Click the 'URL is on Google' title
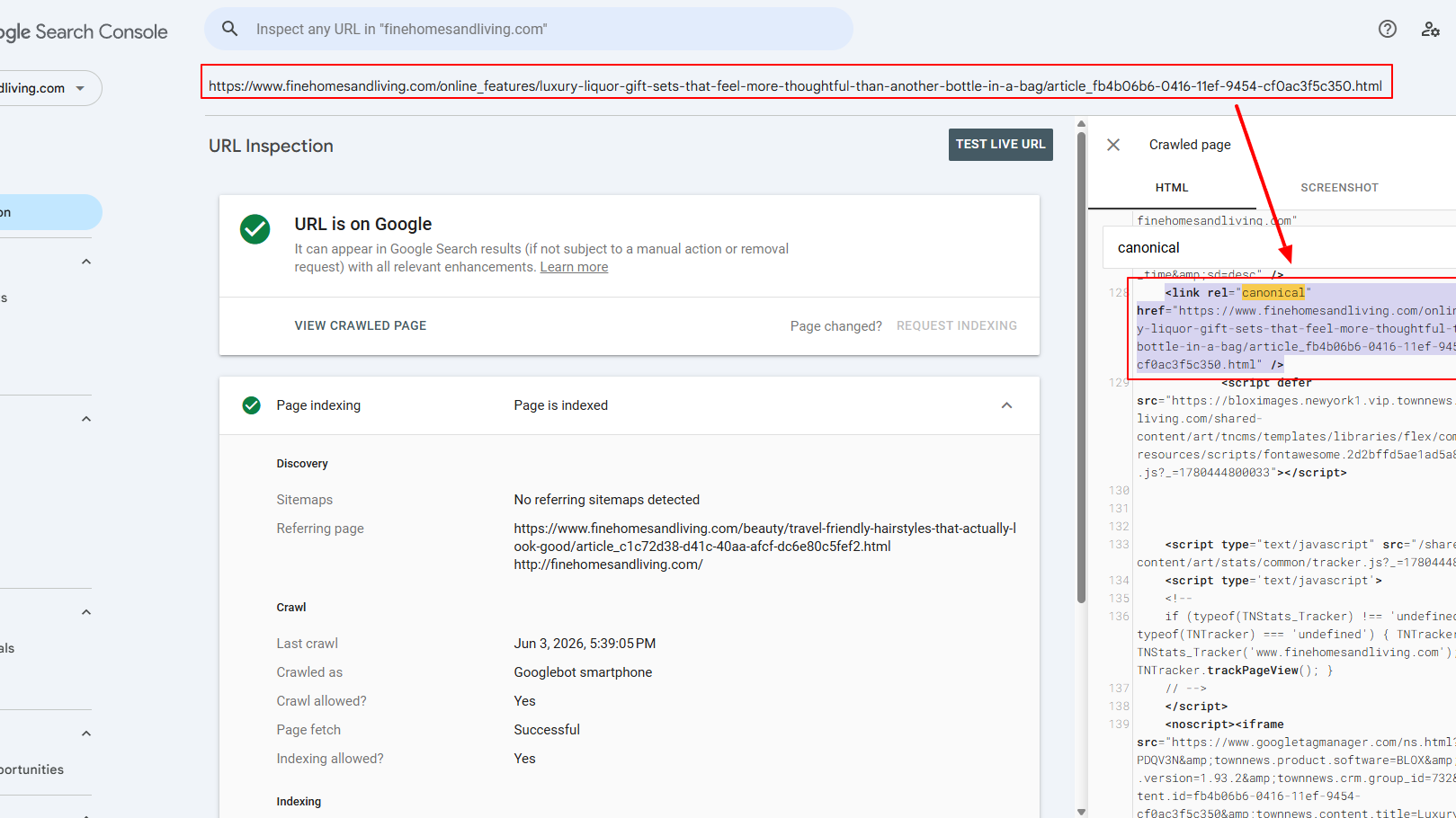 pyautogui.click(x=363, y=224)
